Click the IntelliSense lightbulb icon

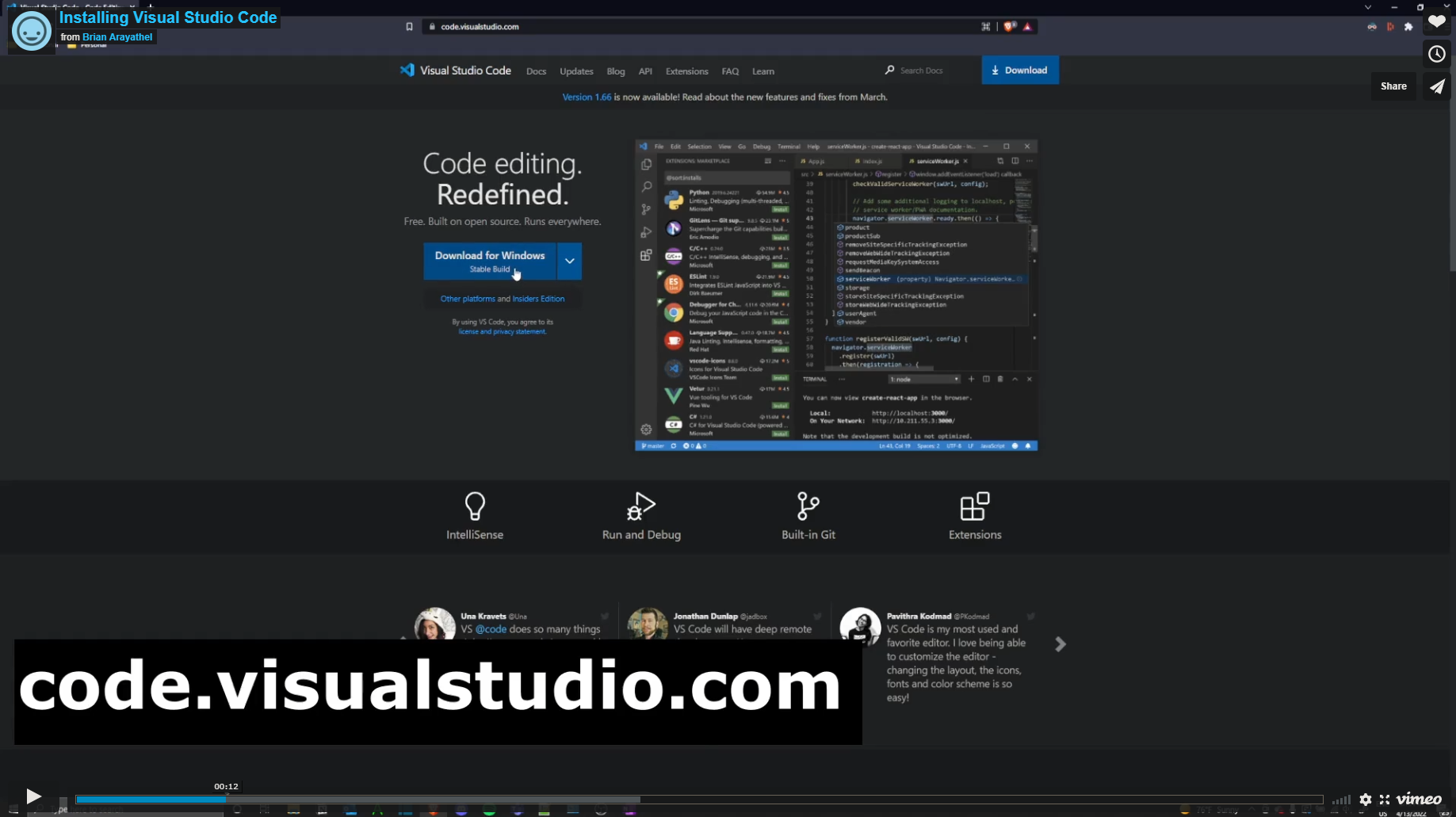[475, 506]
